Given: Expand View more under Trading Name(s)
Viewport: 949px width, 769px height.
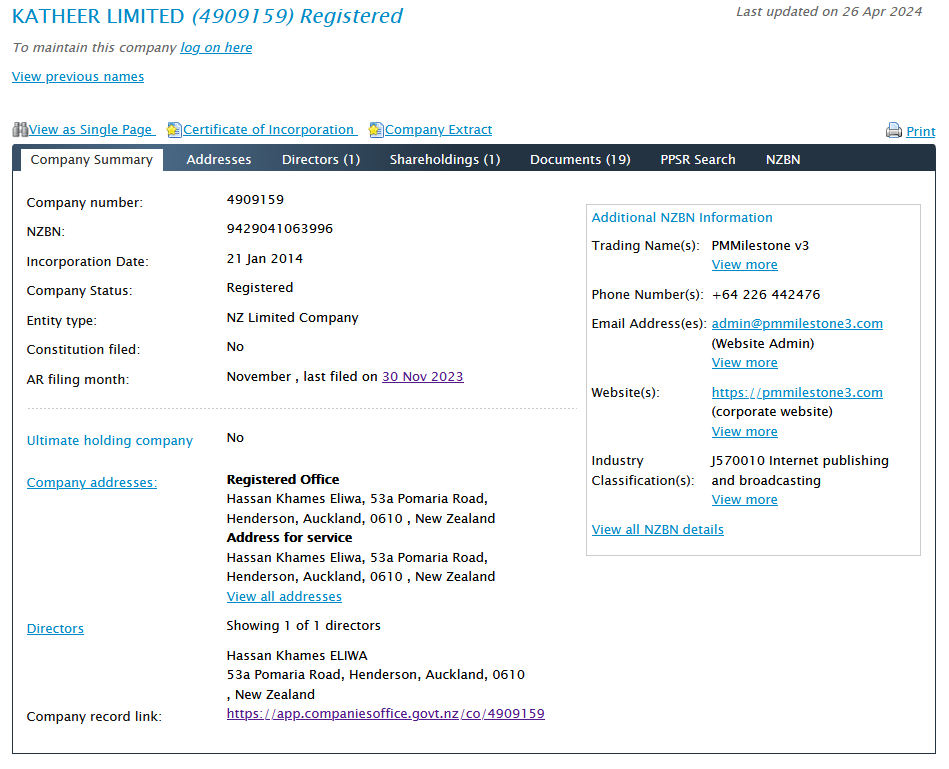Looking at the screenshot, I should [x=744, y=265].
